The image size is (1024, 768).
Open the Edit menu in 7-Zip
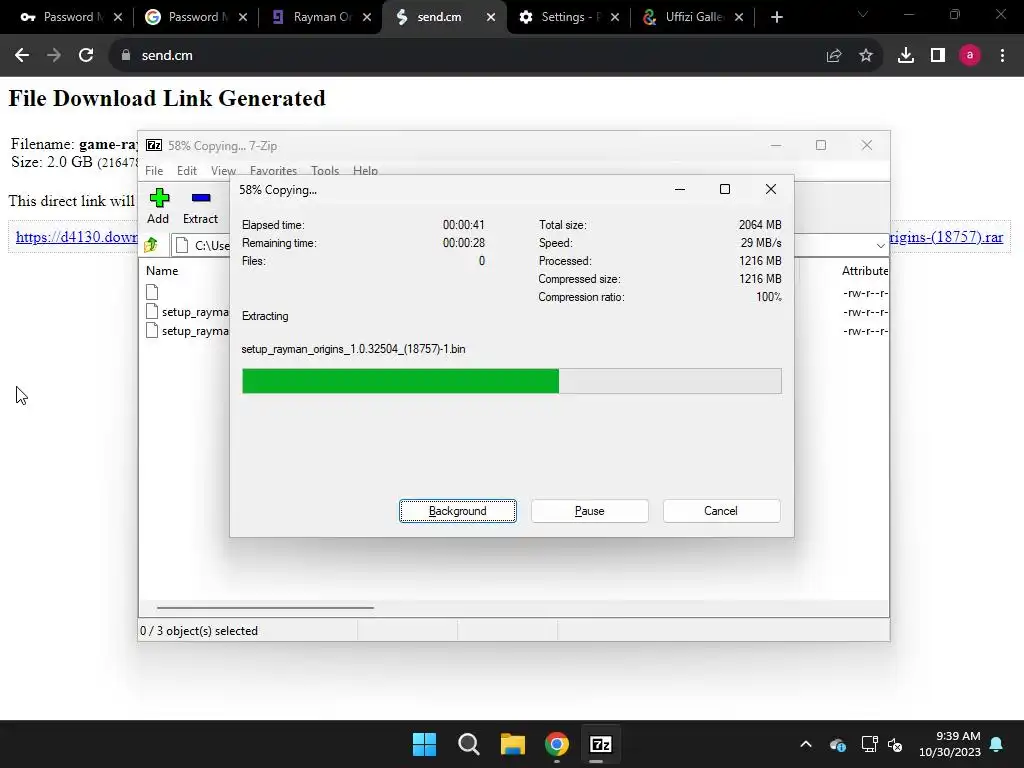pyautogui.click(x=187, y=170)
